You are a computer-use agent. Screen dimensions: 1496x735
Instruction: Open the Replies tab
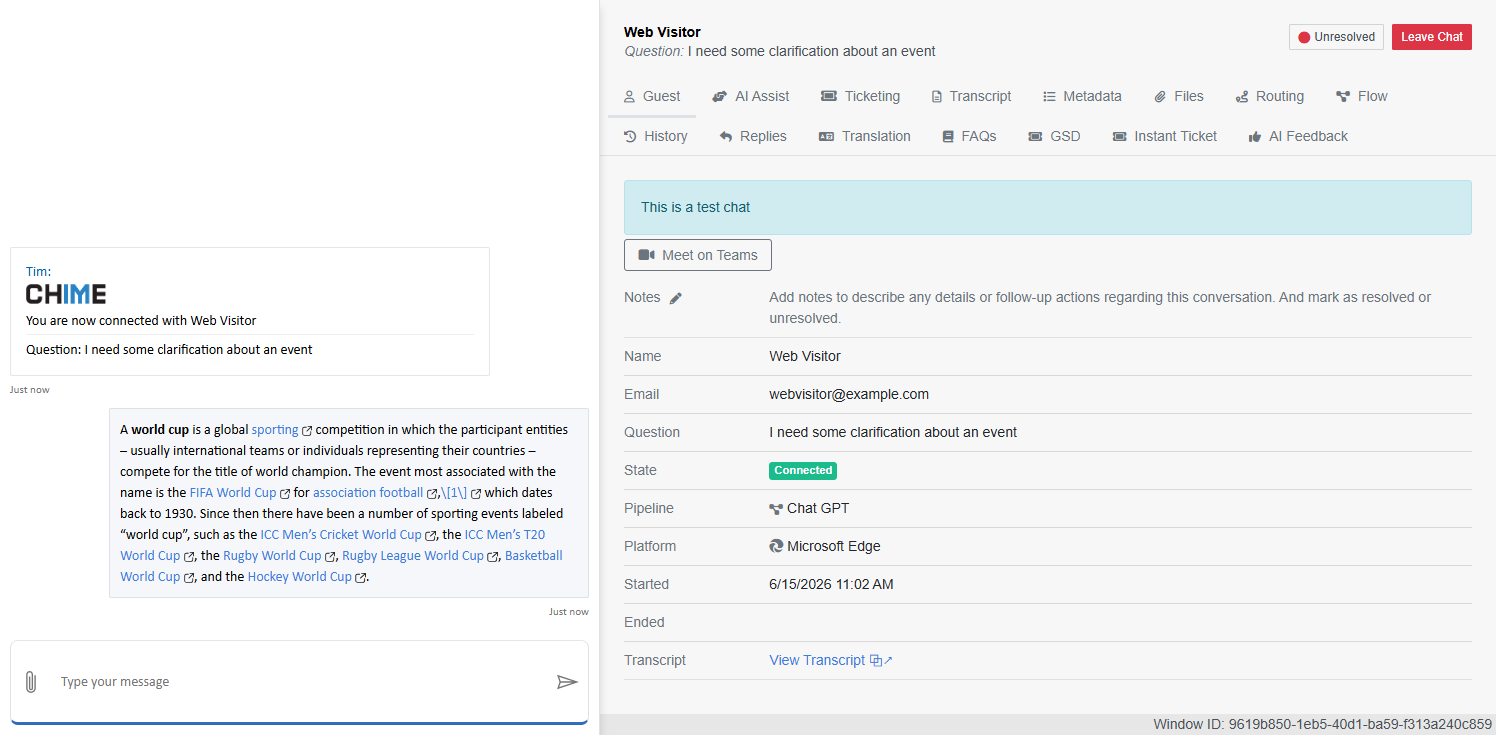753,136
